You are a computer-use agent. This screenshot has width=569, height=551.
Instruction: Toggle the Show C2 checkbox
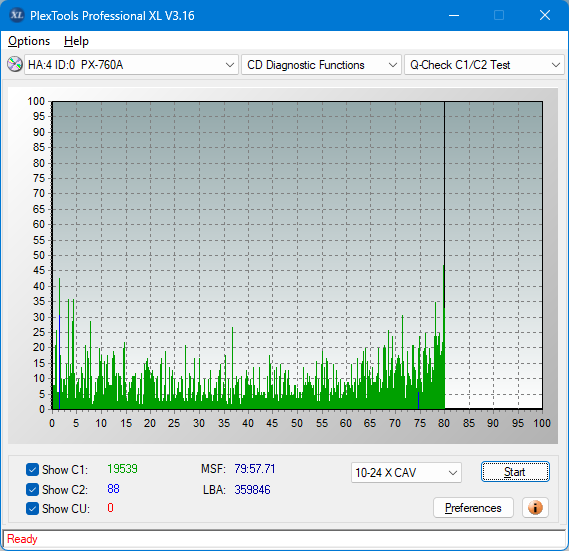[32, 489]
